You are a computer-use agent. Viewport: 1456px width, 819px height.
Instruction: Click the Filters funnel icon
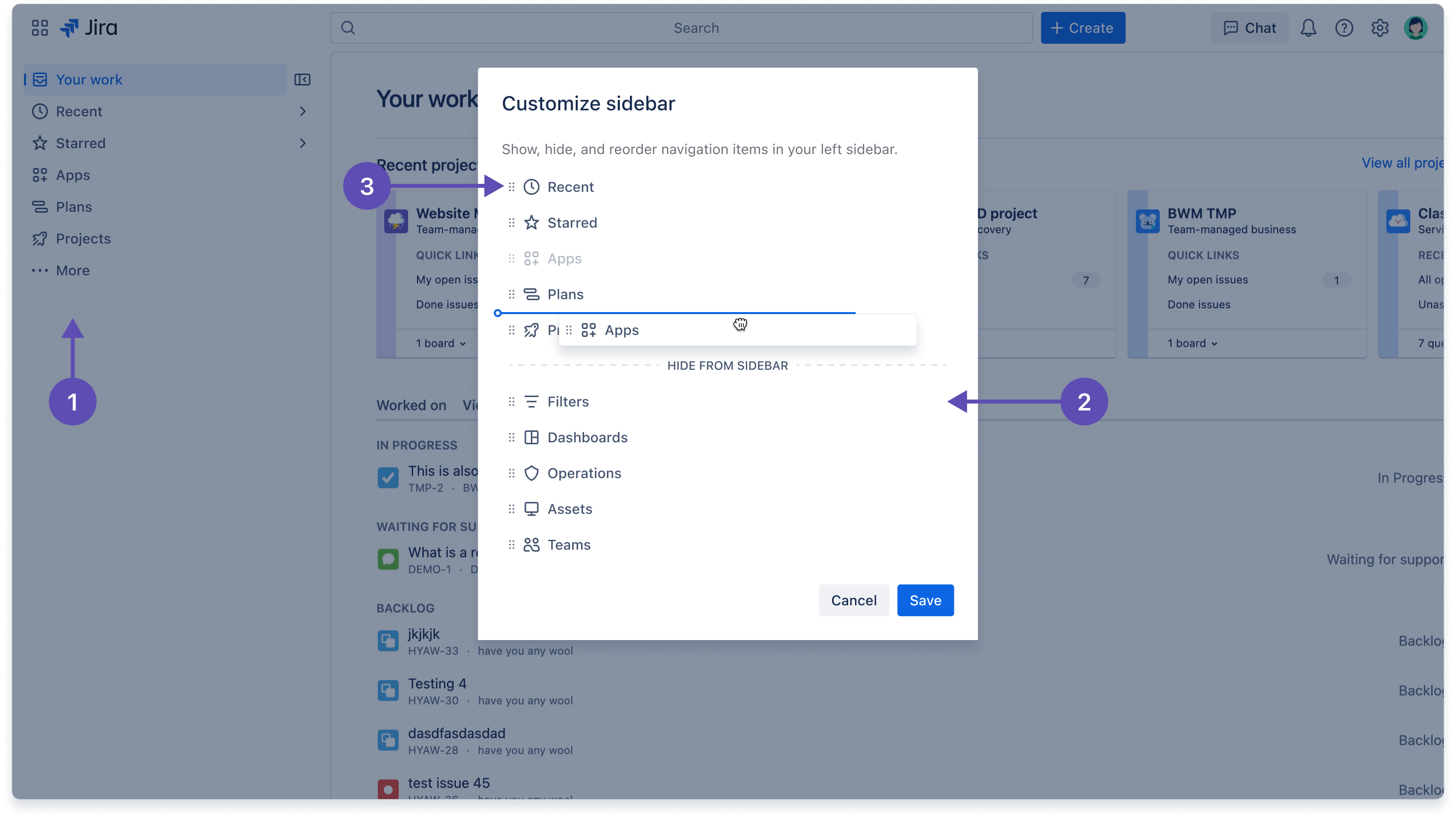click(x=531, y=402)
